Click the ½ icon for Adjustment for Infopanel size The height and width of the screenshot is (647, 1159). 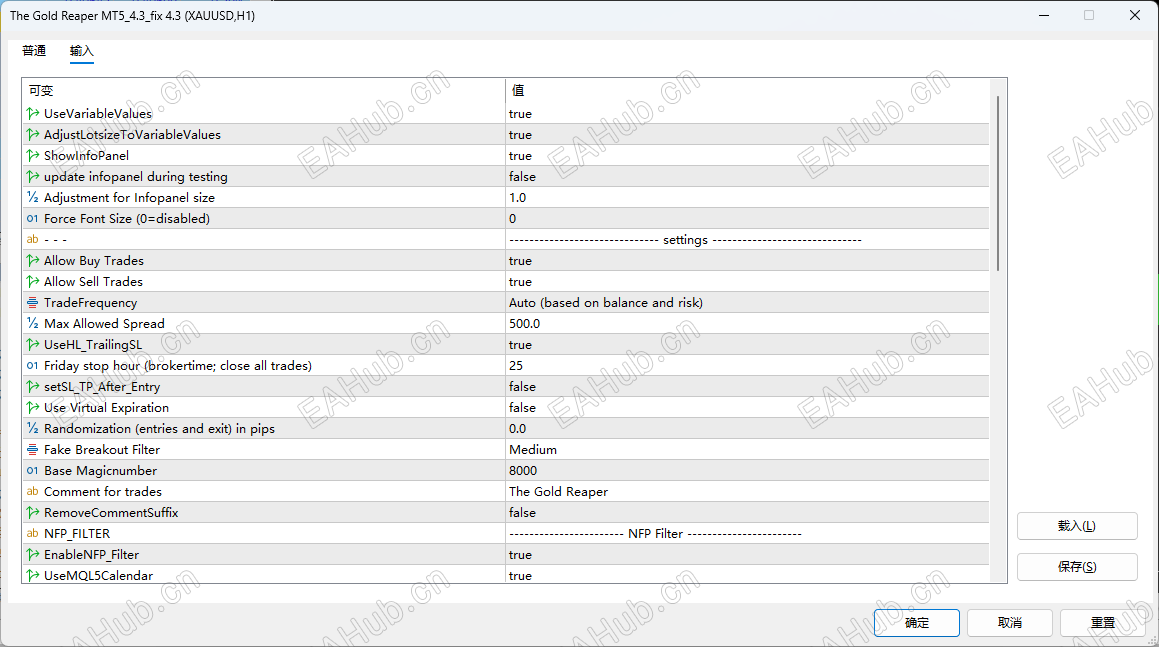[x=33, y=197]
